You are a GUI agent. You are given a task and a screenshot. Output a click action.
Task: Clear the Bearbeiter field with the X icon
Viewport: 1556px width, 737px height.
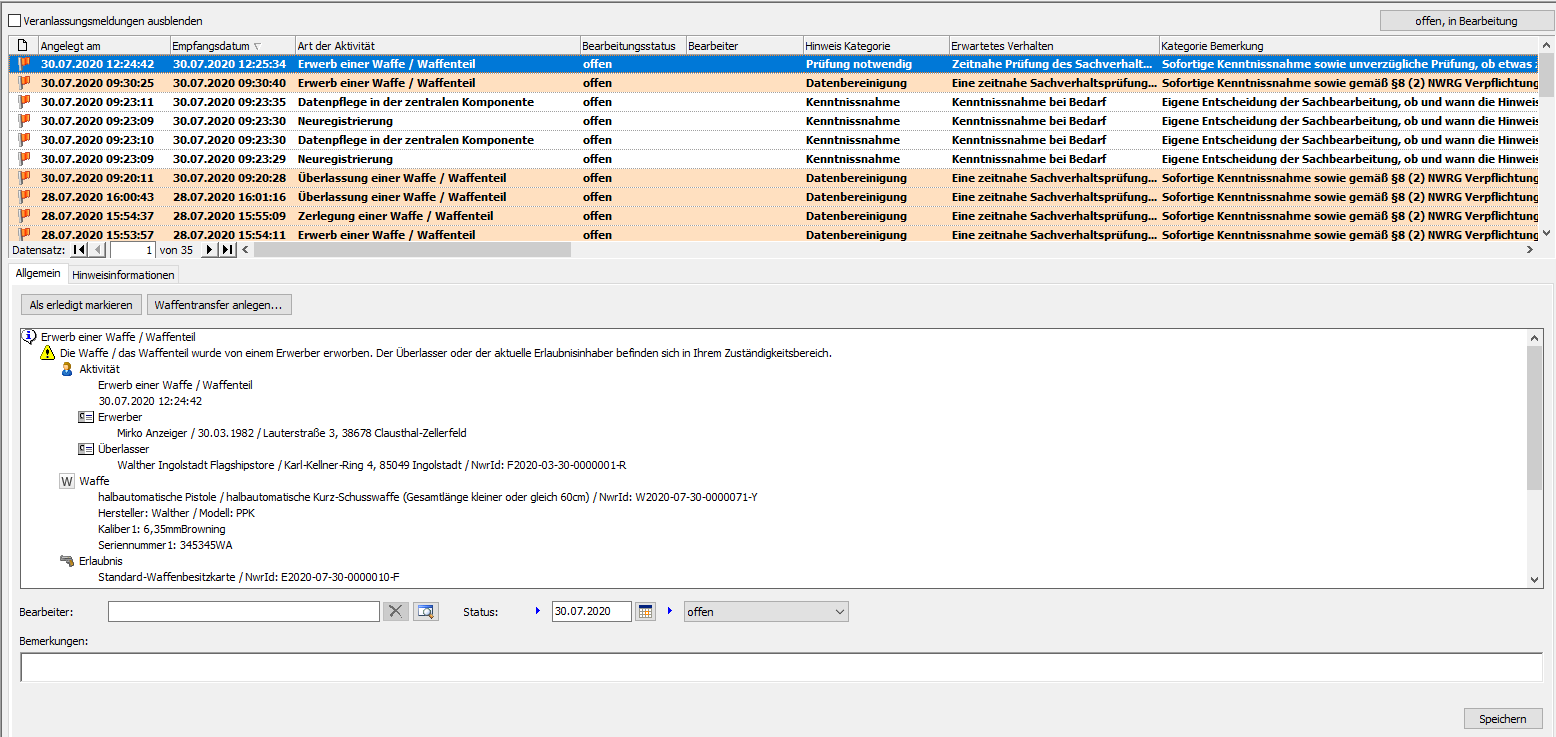click(x=397, y=611)
